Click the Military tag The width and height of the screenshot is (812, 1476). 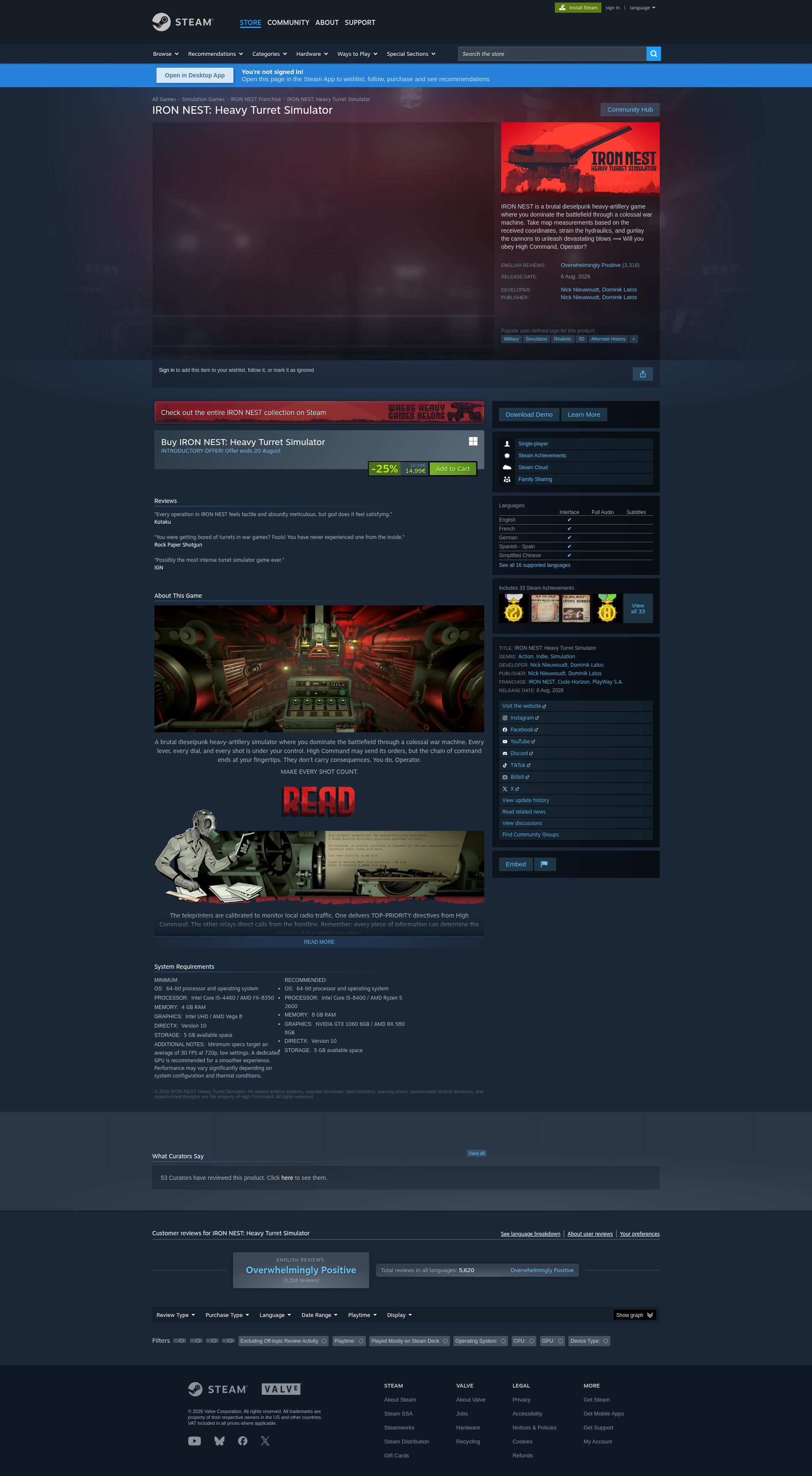click(511, 339)
